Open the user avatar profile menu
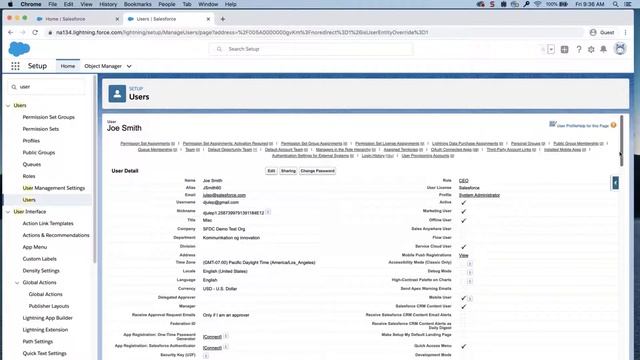Screen dimensions: 640x360 click(x=620, y=49)
